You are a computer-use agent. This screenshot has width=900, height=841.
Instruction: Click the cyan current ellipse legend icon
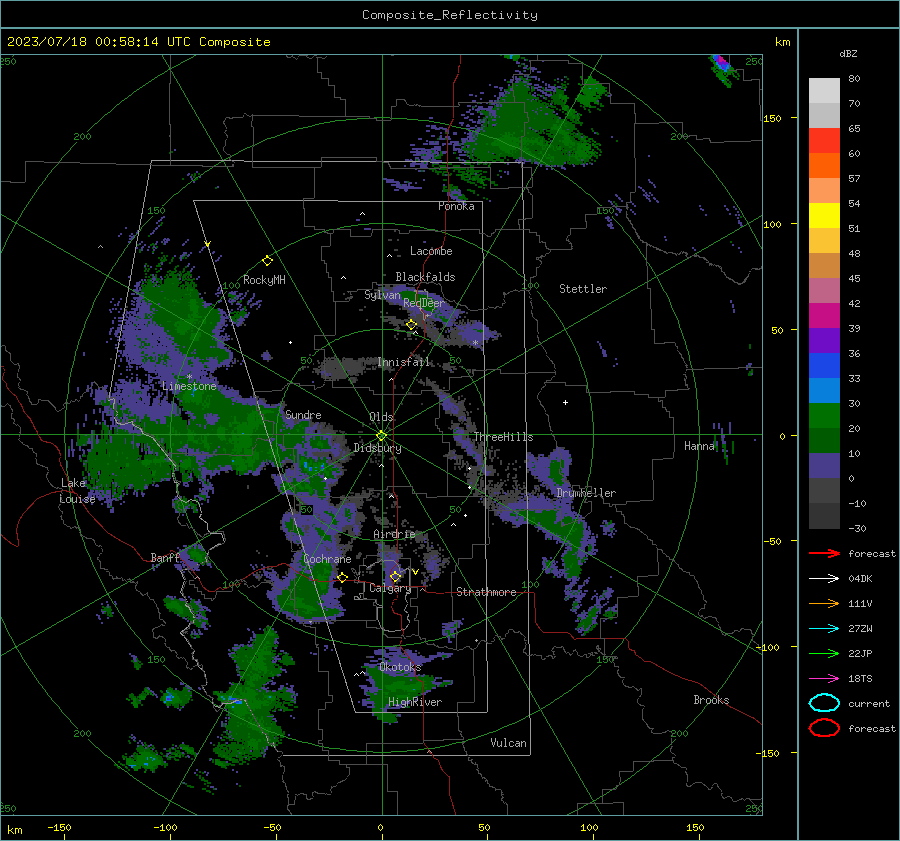824,703
